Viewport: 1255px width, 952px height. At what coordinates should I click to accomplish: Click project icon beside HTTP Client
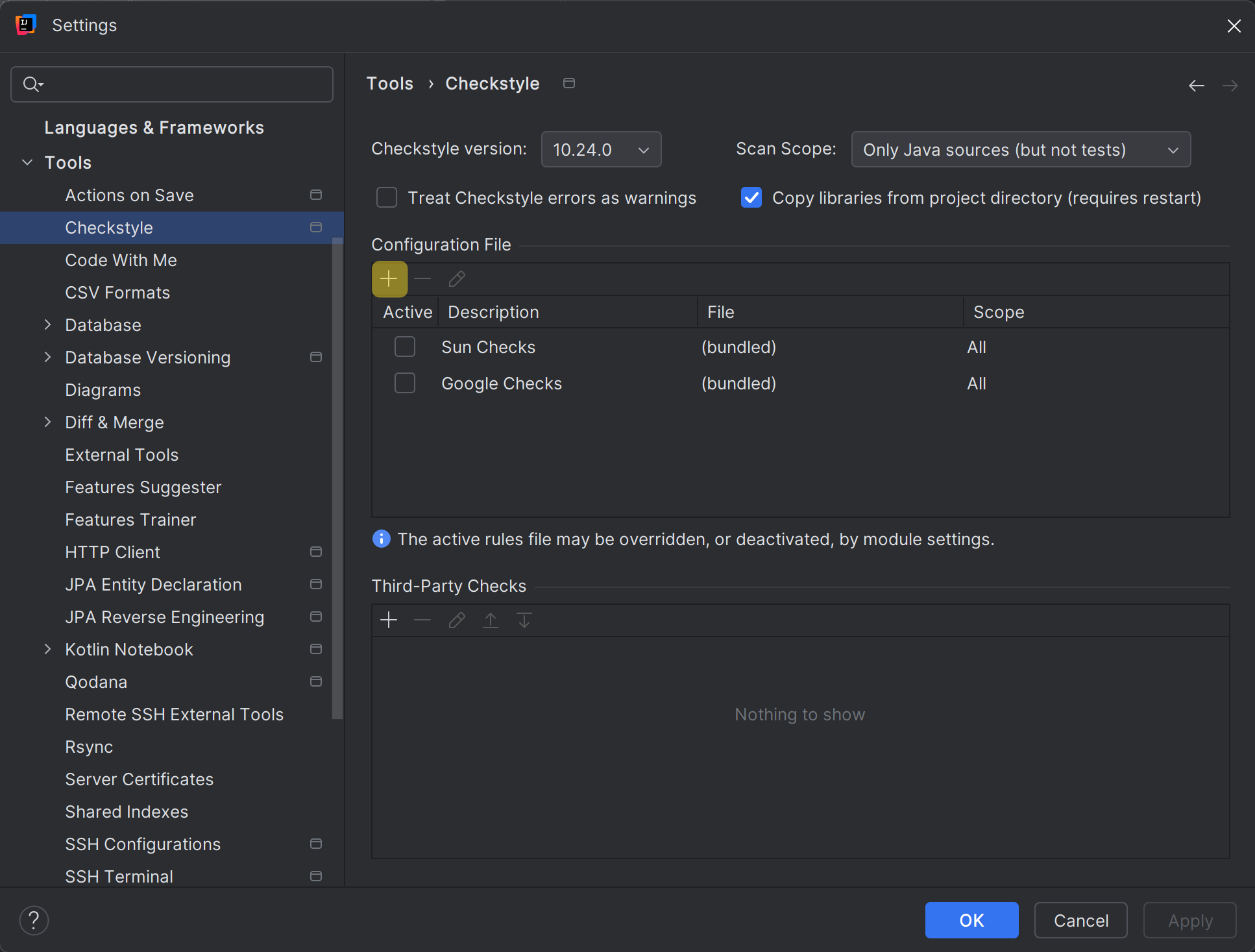pyautogui.click(x=316, y=552)
